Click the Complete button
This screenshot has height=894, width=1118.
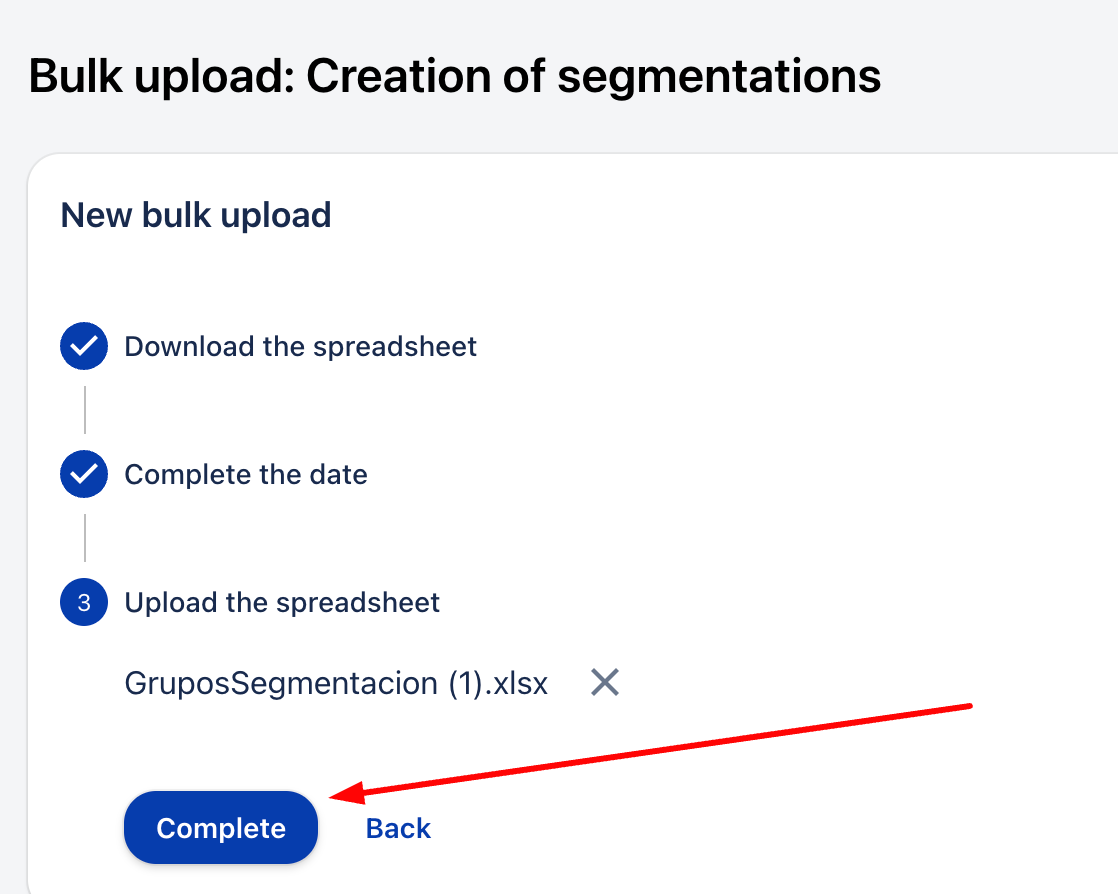[221, 828]
